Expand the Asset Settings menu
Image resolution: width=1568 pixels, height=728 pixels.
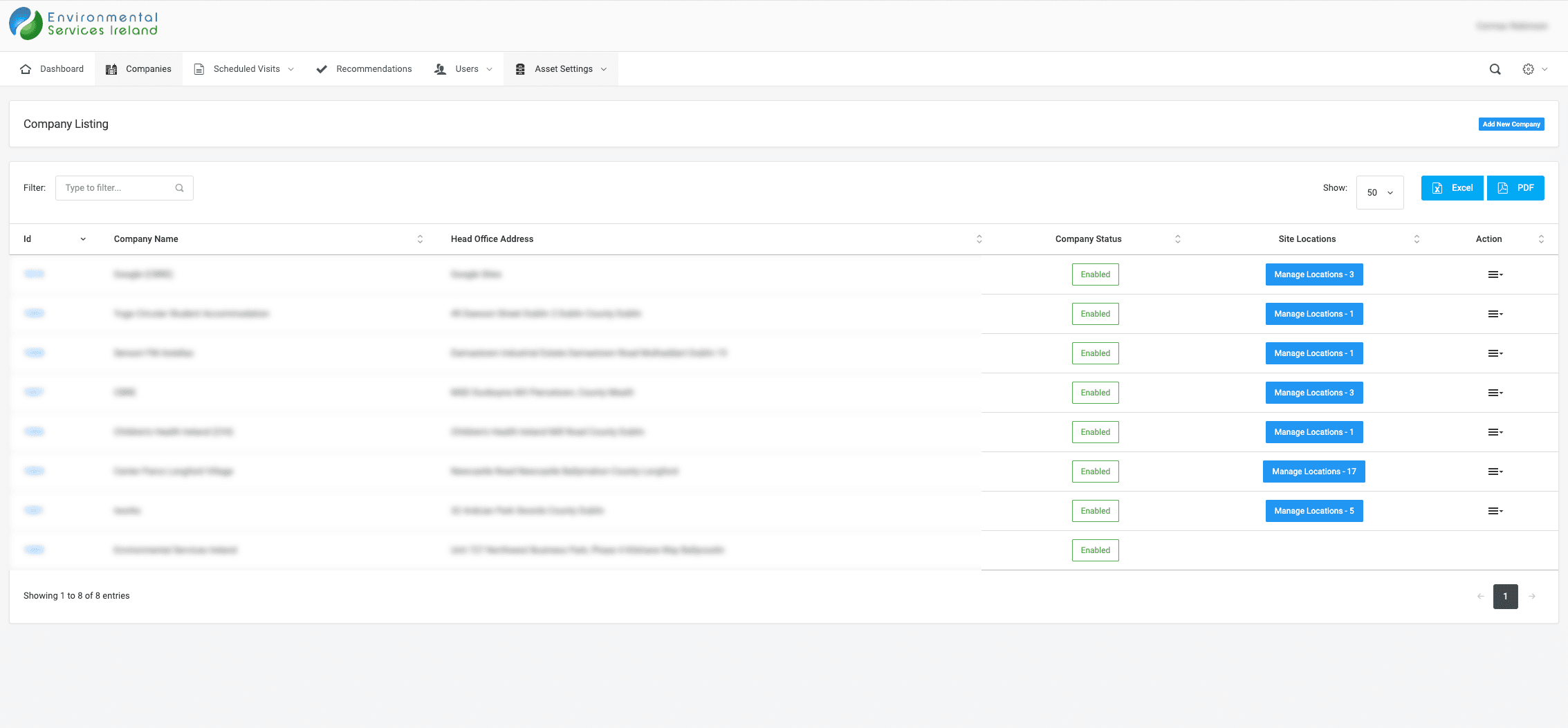(x=604, y=69)
